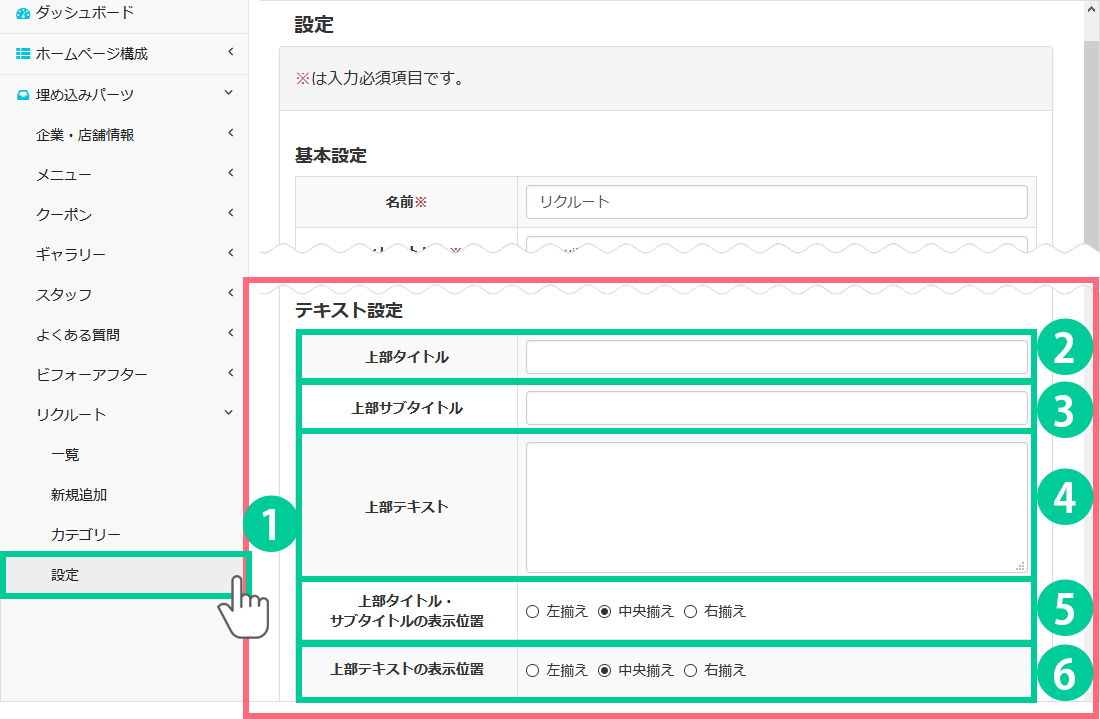Go to 新規追加 under リクルート

[x=78, y=494]
